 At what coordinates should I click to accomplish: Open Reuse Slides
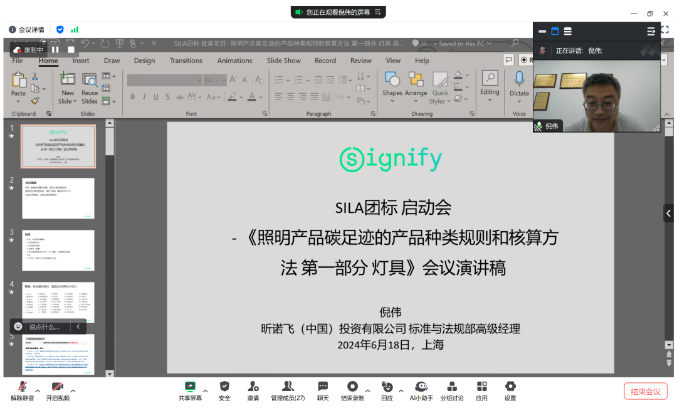tap(89, 88)
